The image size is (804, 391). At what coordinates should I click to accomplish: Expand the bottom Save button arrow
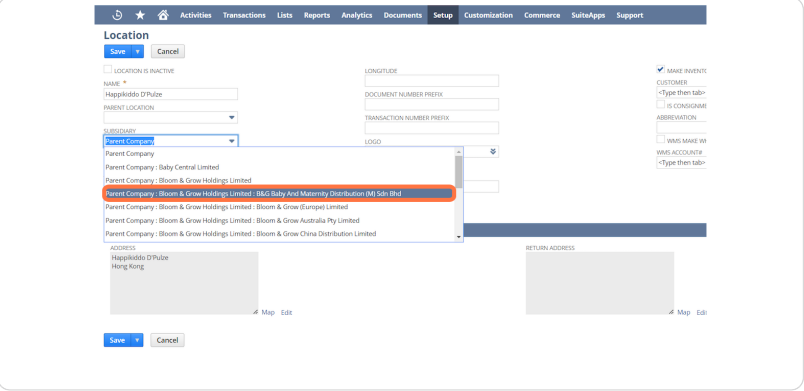click(x=137, y=340)
